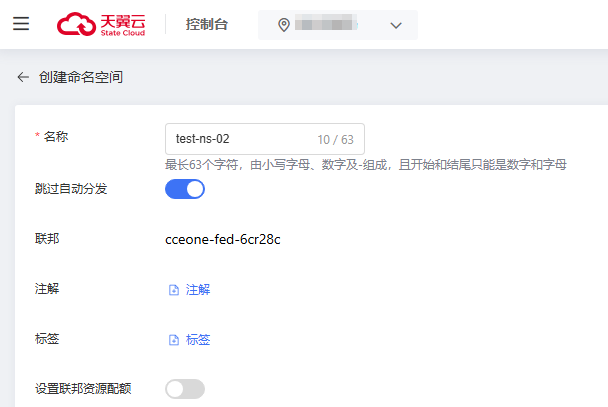Expand the region selector chevron

(395, 25)
